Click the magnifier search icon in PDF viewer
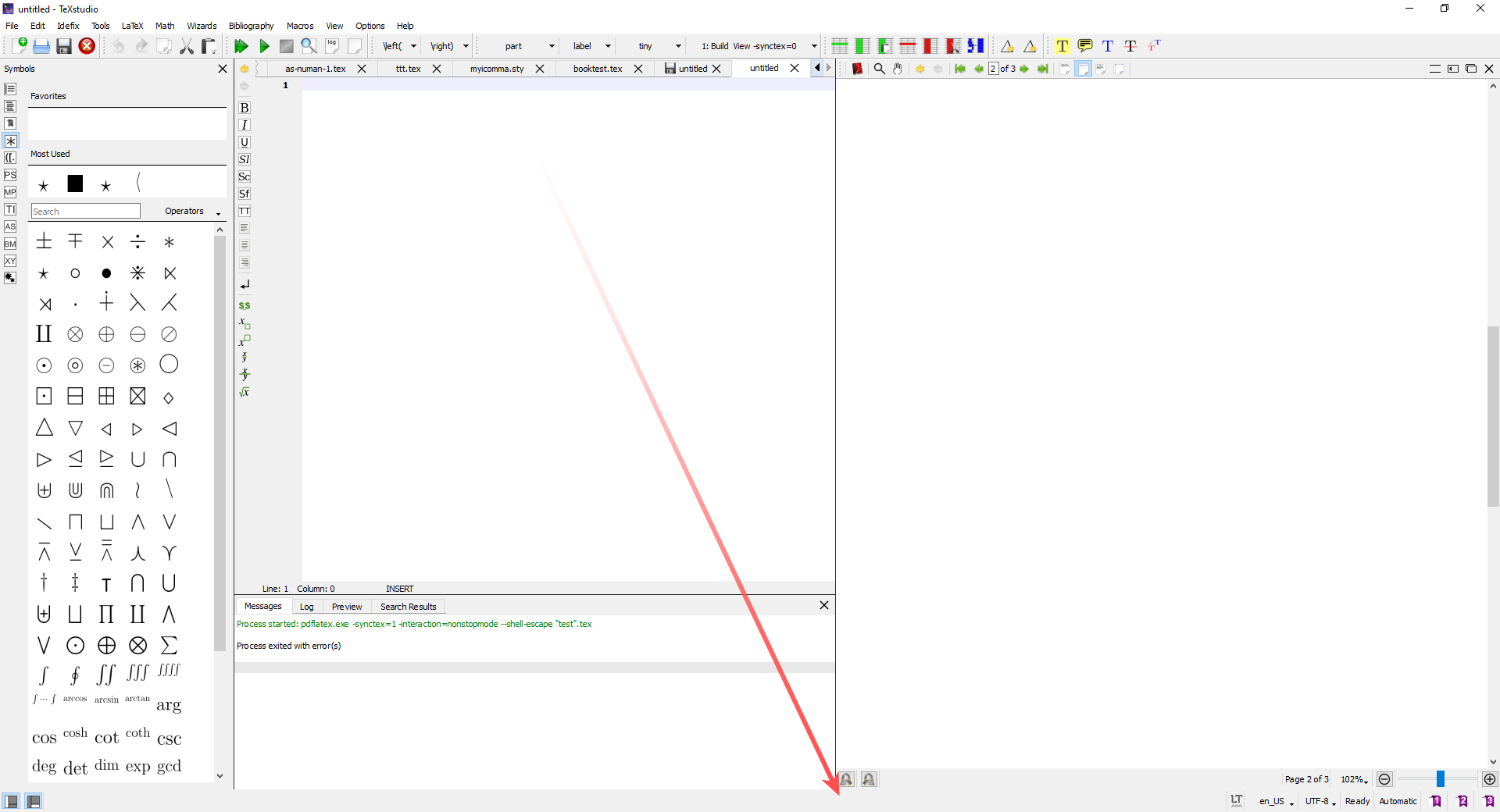The width and height of the screenshot is (1500, 812). [x=880, y=69]
